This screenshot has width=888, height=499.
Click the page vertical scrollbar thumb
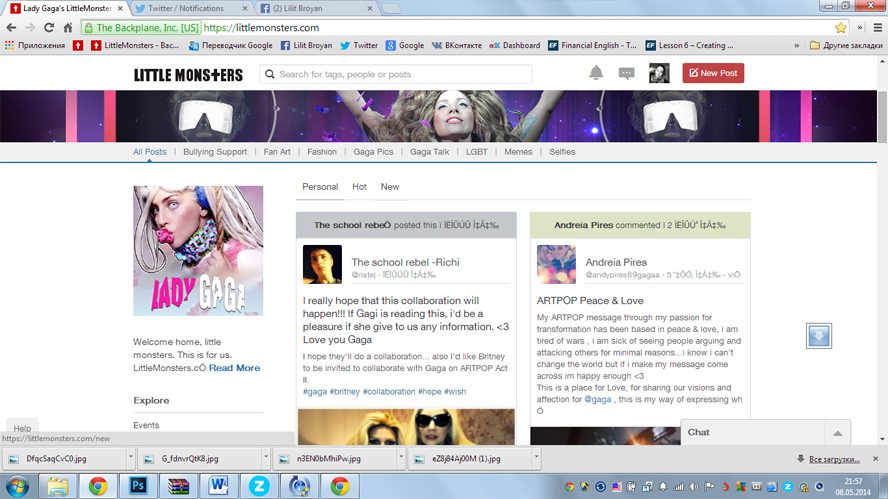tap(882, 118)
